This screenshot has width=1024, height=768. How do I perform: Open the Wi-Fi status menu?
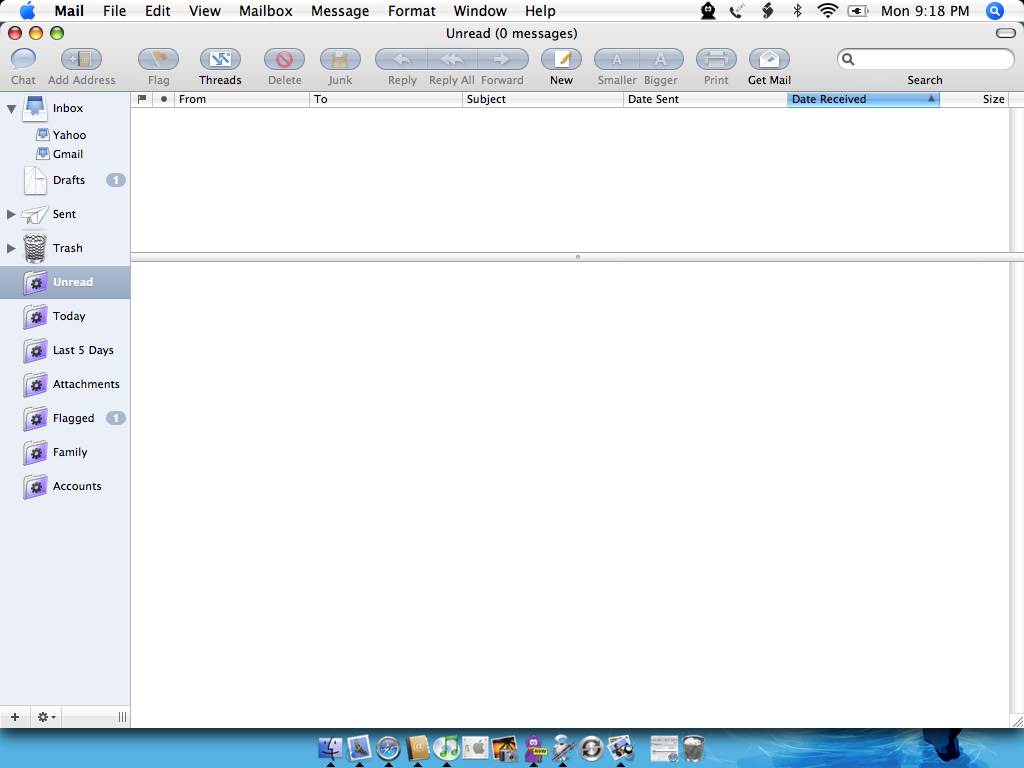[x=827, y=11]
